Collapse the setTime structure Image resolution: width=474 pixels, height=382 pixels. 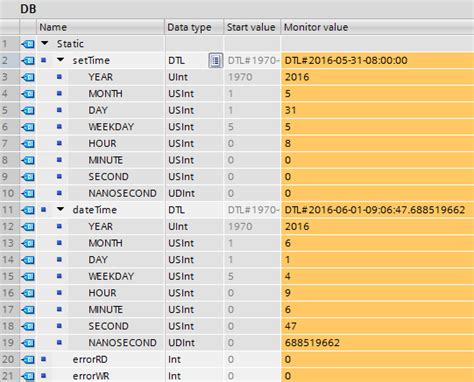(x=60, y=60)
